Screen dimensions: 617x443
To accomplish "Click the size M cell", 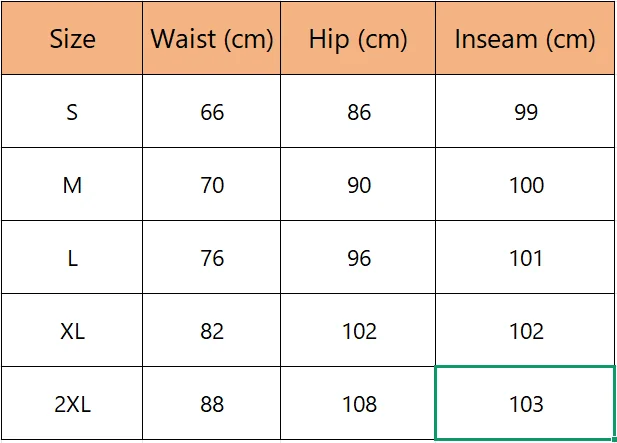I will [72, 185].
